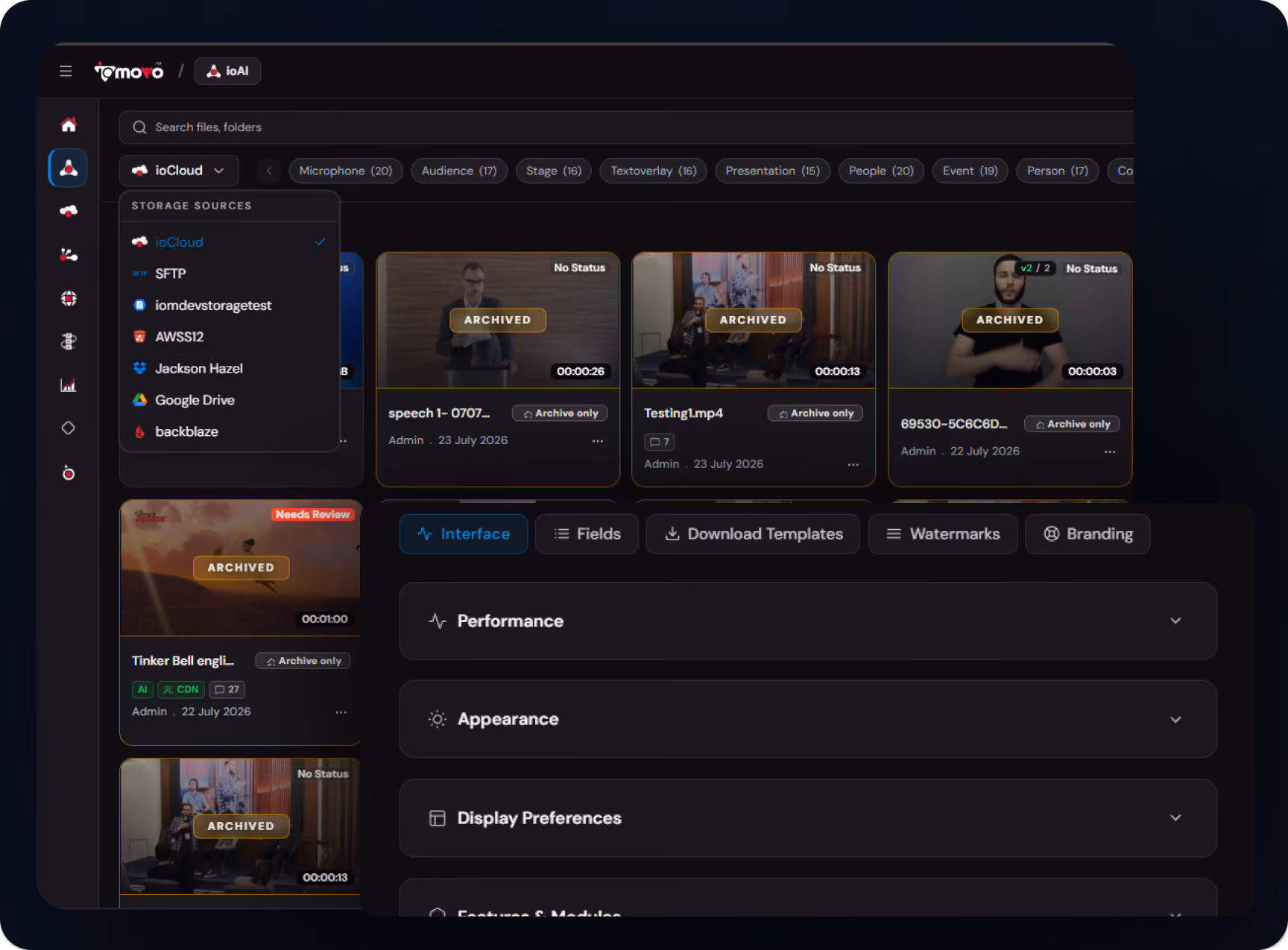Image resolution: width=1288 pixels, height=950 pixels.
Task: Click the Needs Review status badge
Action: (312, 514)
